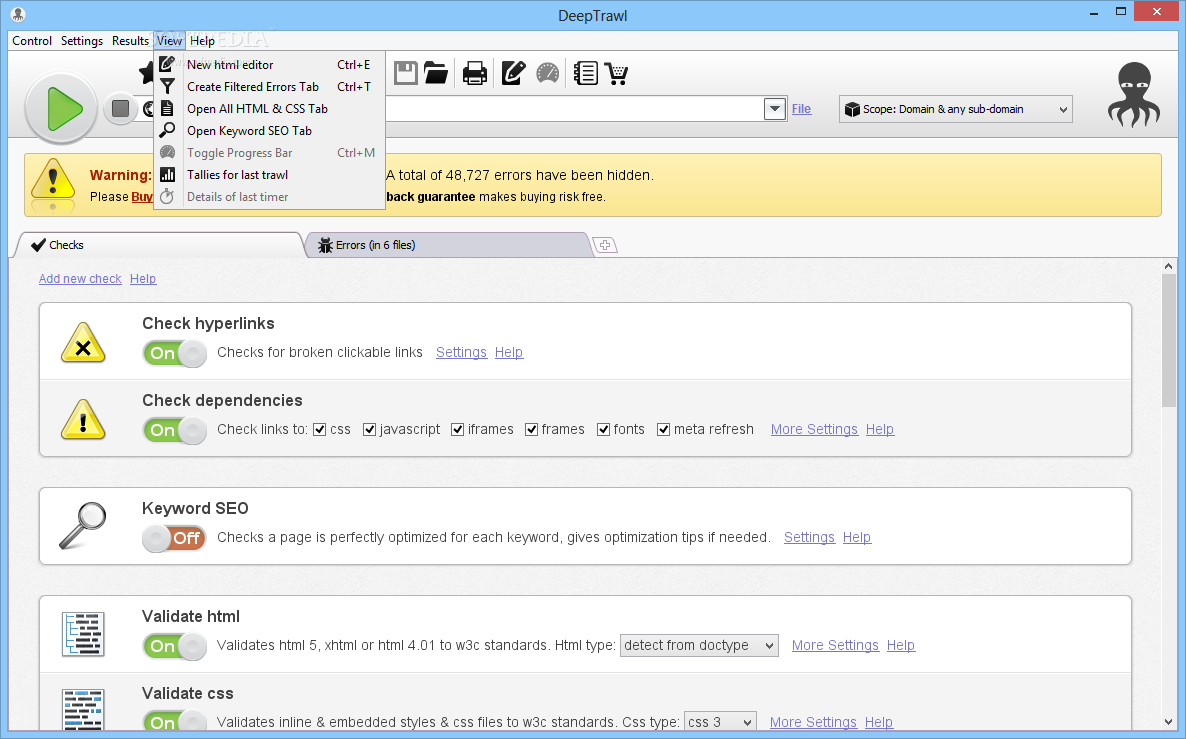Turn off Validate css switch
Image resolution: width=1186 pixels, height=739 pixels.
tap(175, 721)
